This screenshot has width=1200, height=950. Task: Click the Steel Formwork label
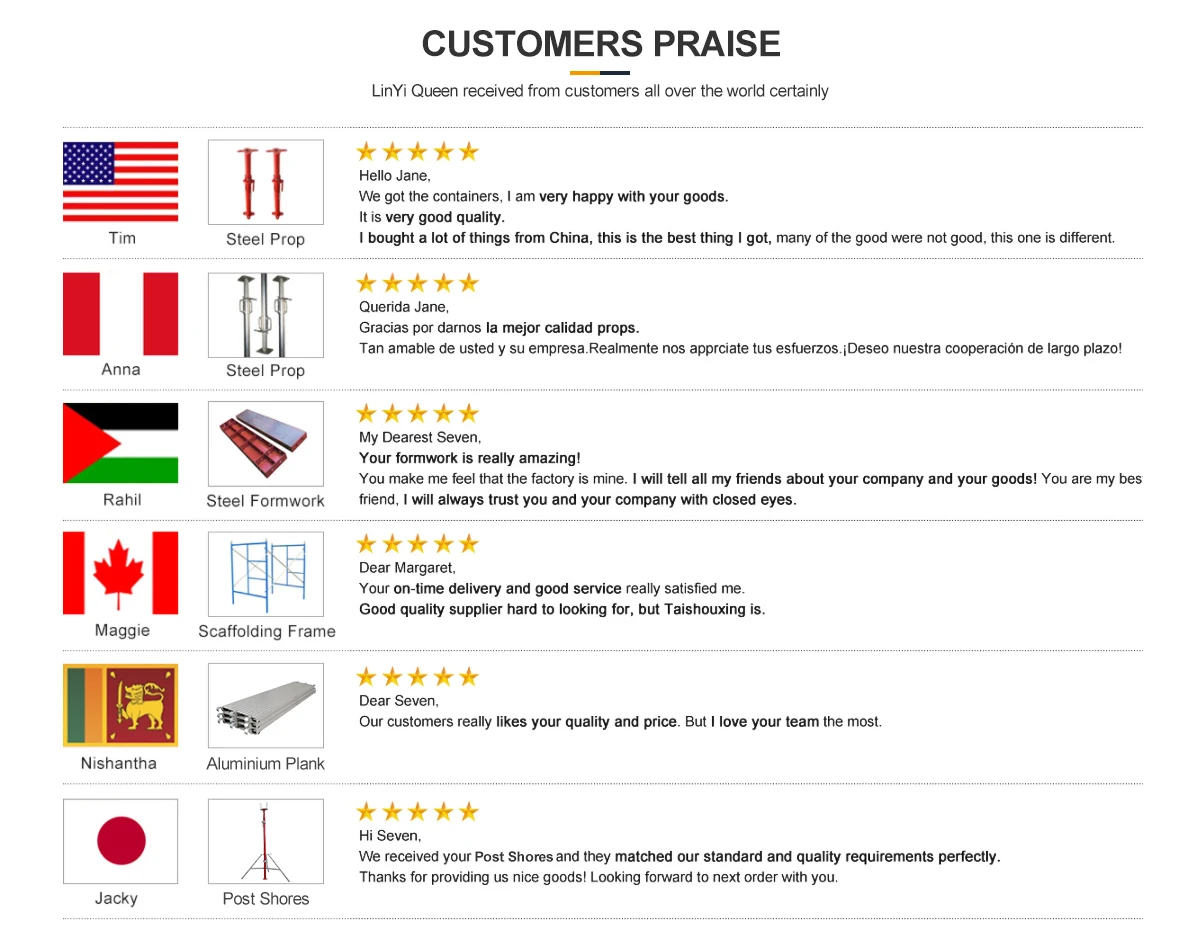[265, 501]
